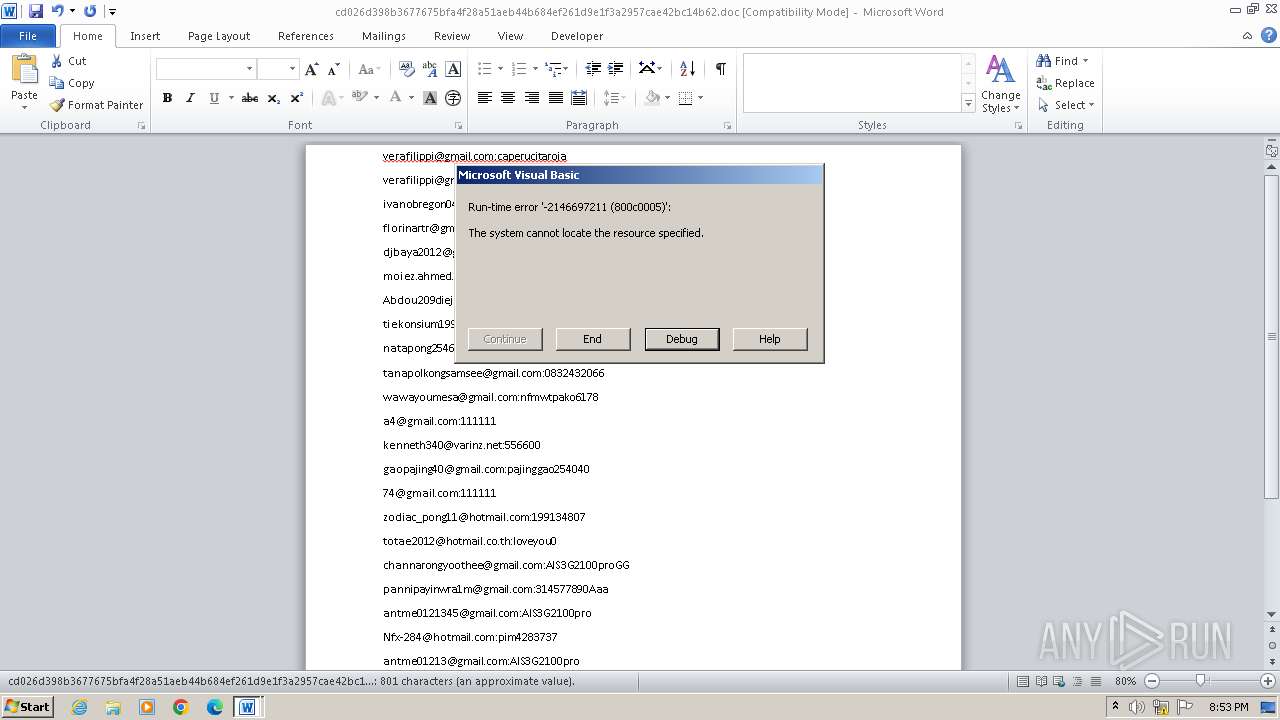Toggle Underline formatting
The image size is (1280, 720).
[213, 98]
